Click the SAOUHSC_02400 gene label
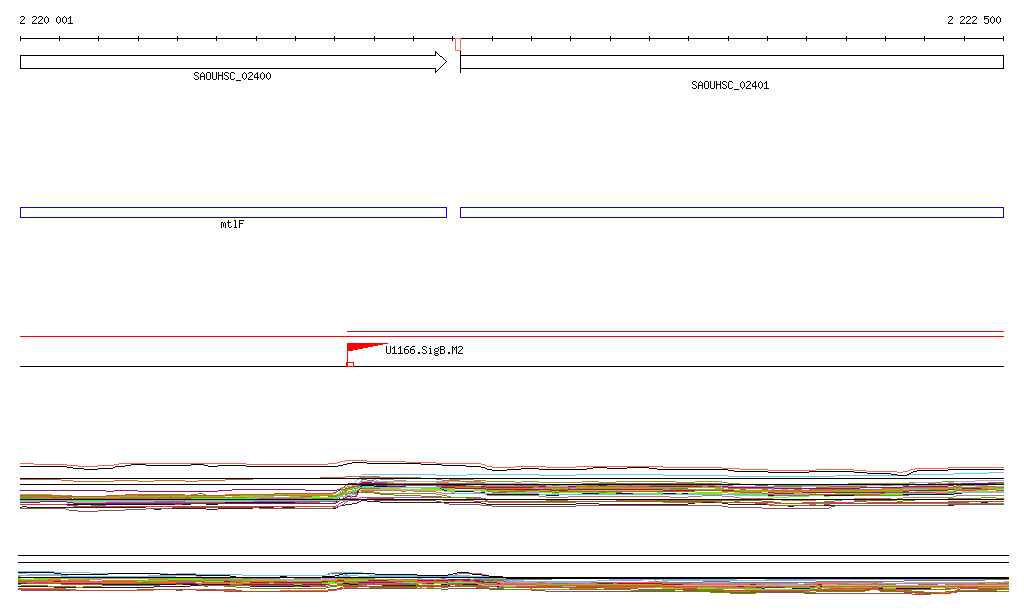This screenshot has width=1024, height=611. click(232, 76)
